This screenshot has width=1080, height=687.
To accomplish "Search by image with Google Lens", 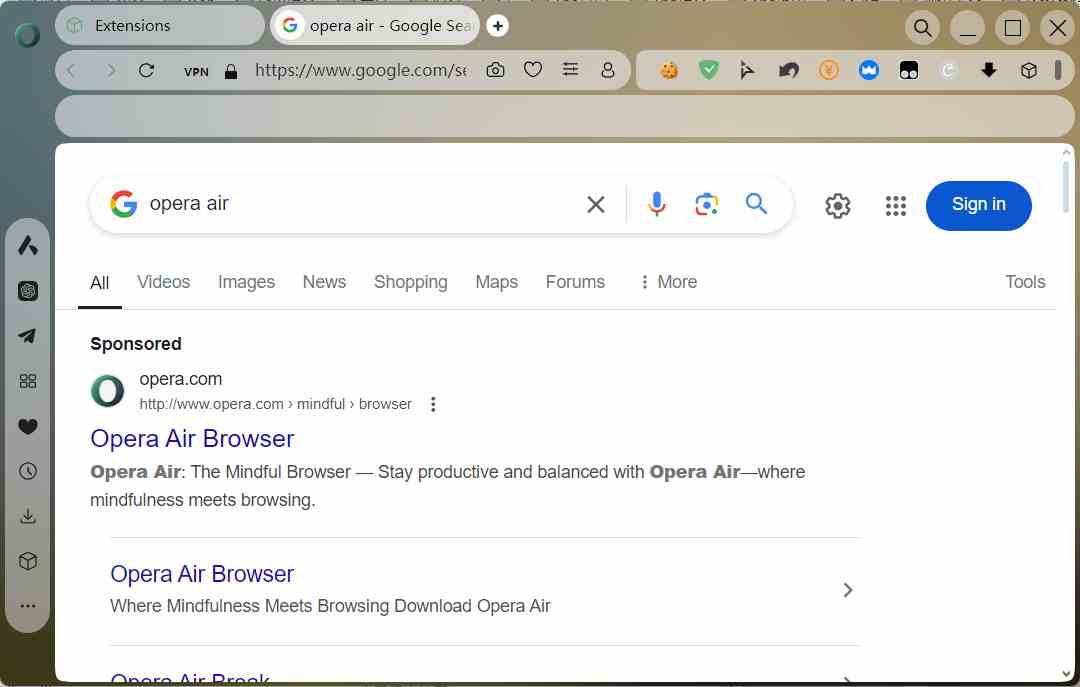I will (x=707, y=204).
